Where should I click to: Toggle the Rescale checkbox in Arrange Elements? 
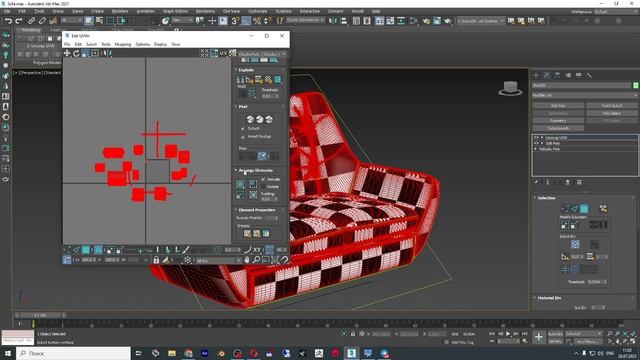pyautogui.click(x=263, y=179)
